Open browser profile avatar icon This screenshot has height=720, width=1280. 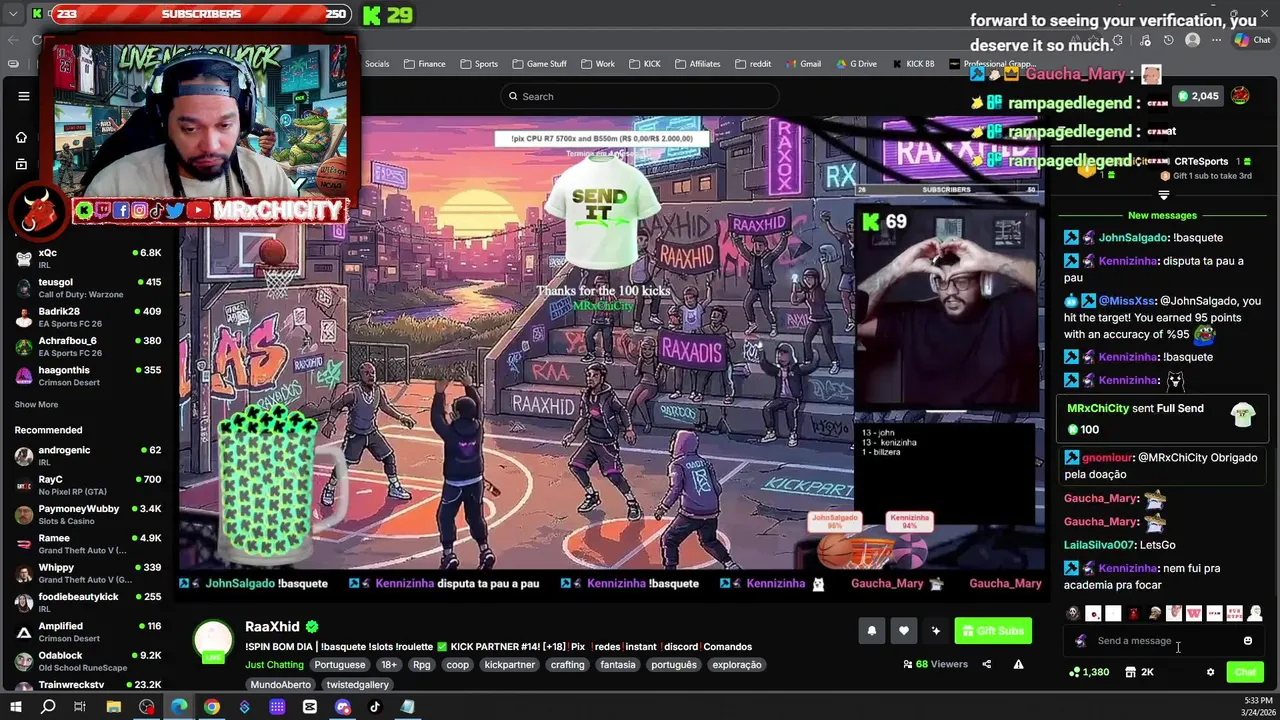(x=1192, y=40)
